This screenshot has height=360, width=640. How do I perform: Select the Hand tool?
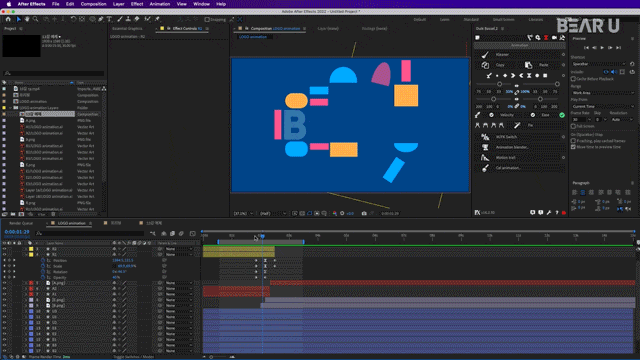[x=27, y=19]
